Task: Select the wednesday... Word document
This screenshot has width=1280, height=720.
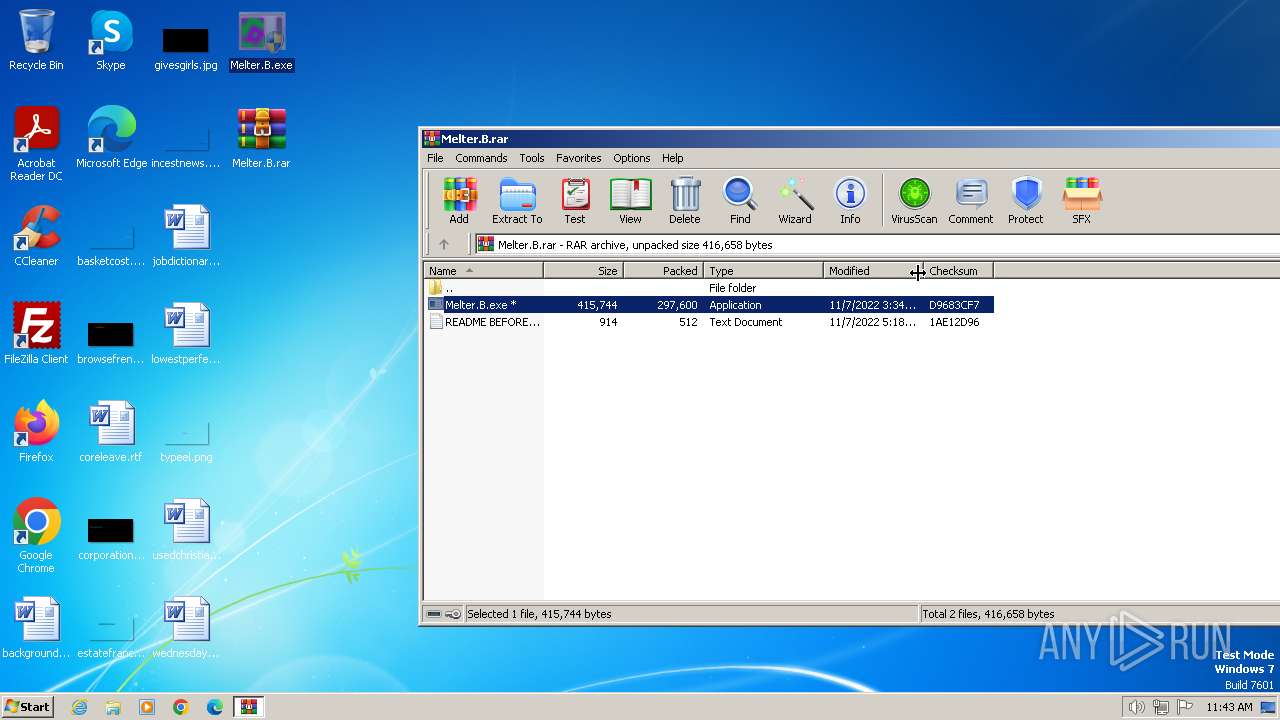Action: (186, 628)
